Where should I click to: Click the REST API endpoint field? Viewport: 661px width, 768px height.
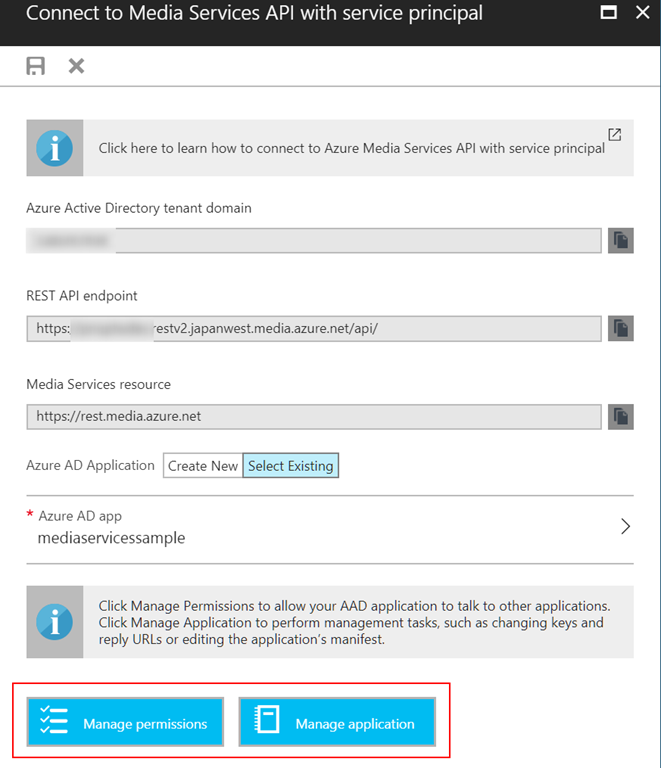coord(314,328)
